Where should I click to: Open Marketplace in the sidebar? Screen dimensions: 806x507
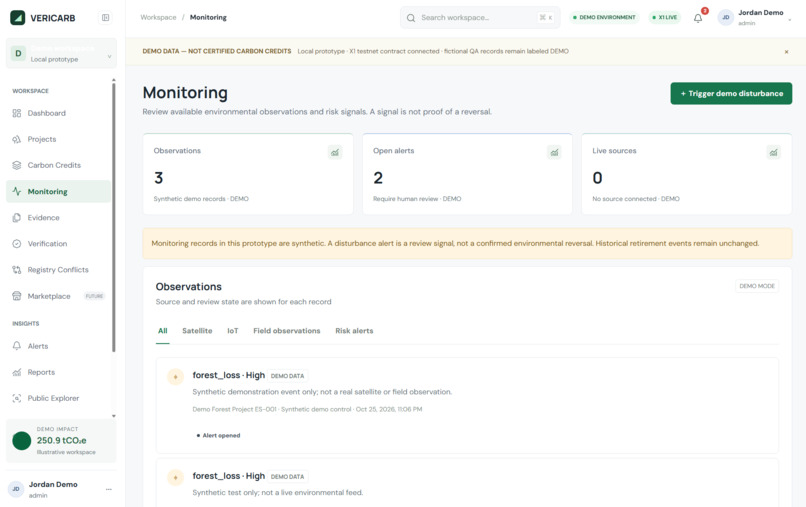pos(58,296)
